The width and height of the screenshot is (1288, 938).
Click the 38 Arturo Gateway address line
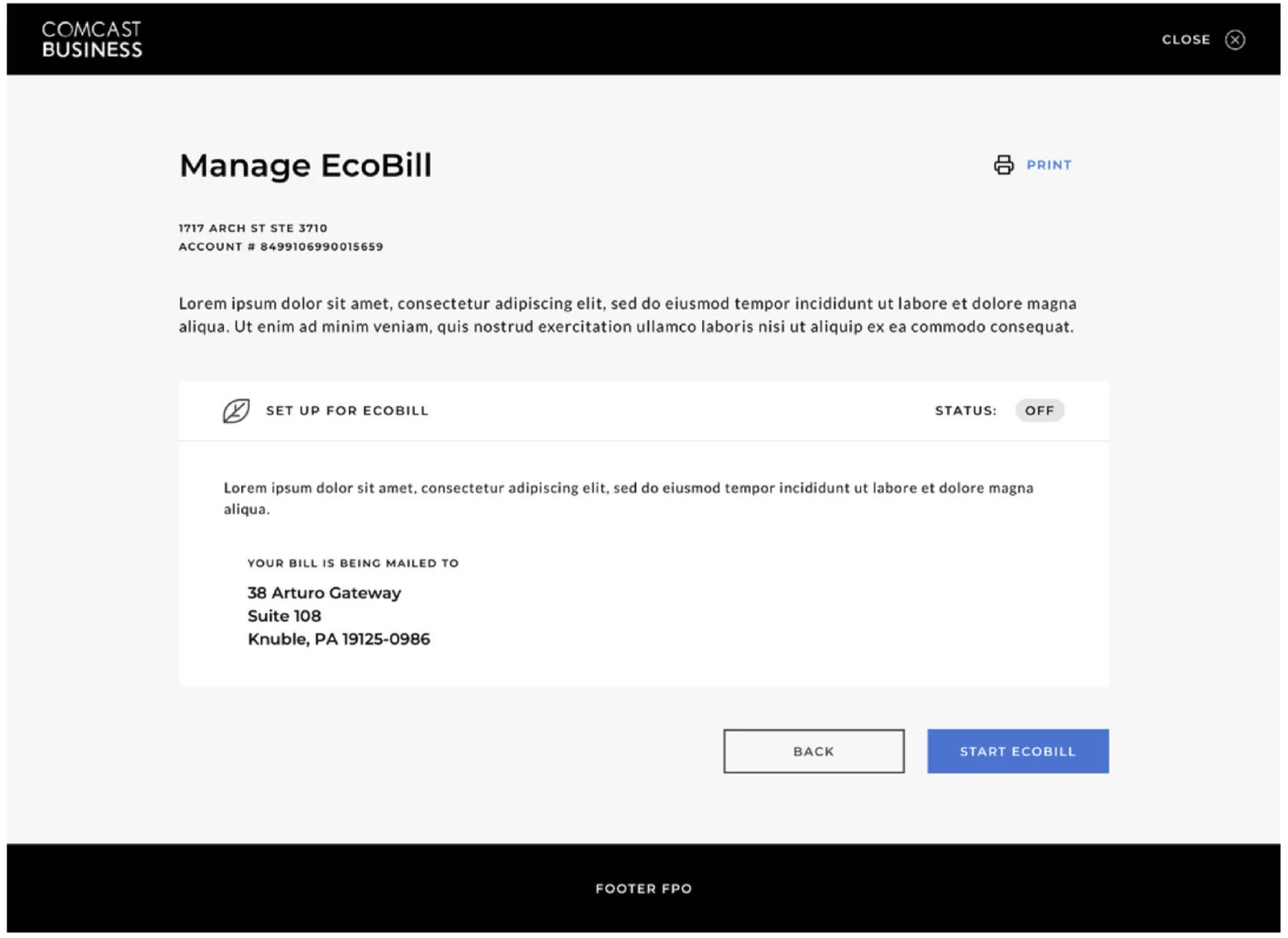(x=324, y=593)
